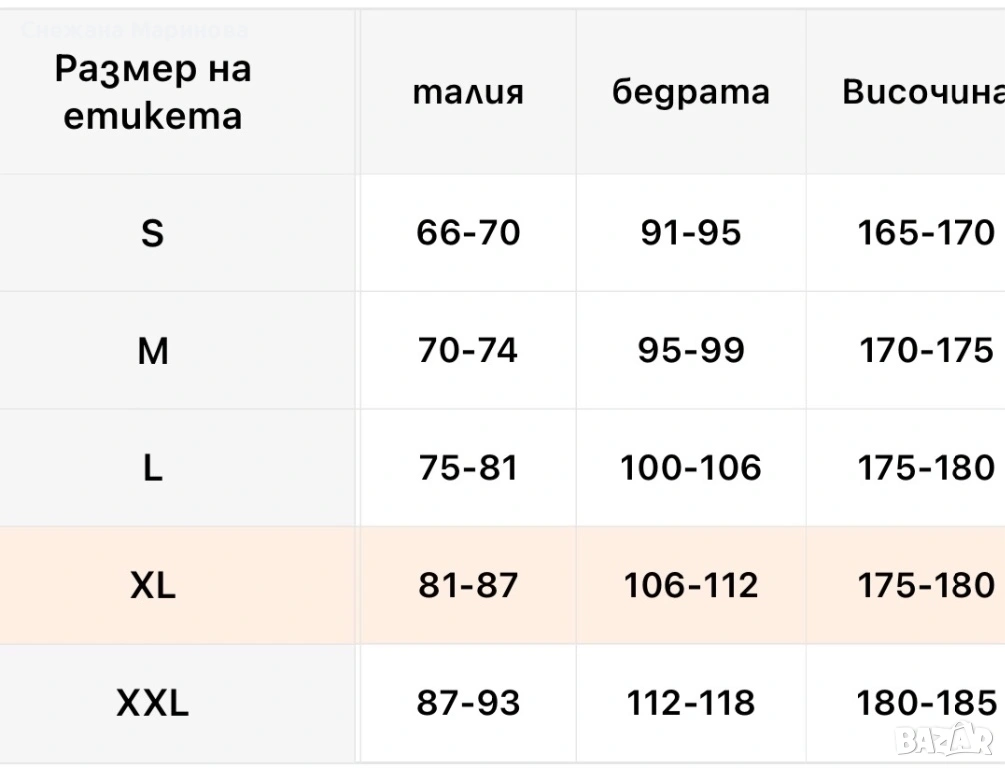Screen dimensions: 1005x768
Task: Select the M size row label
Action: point(152,351)
